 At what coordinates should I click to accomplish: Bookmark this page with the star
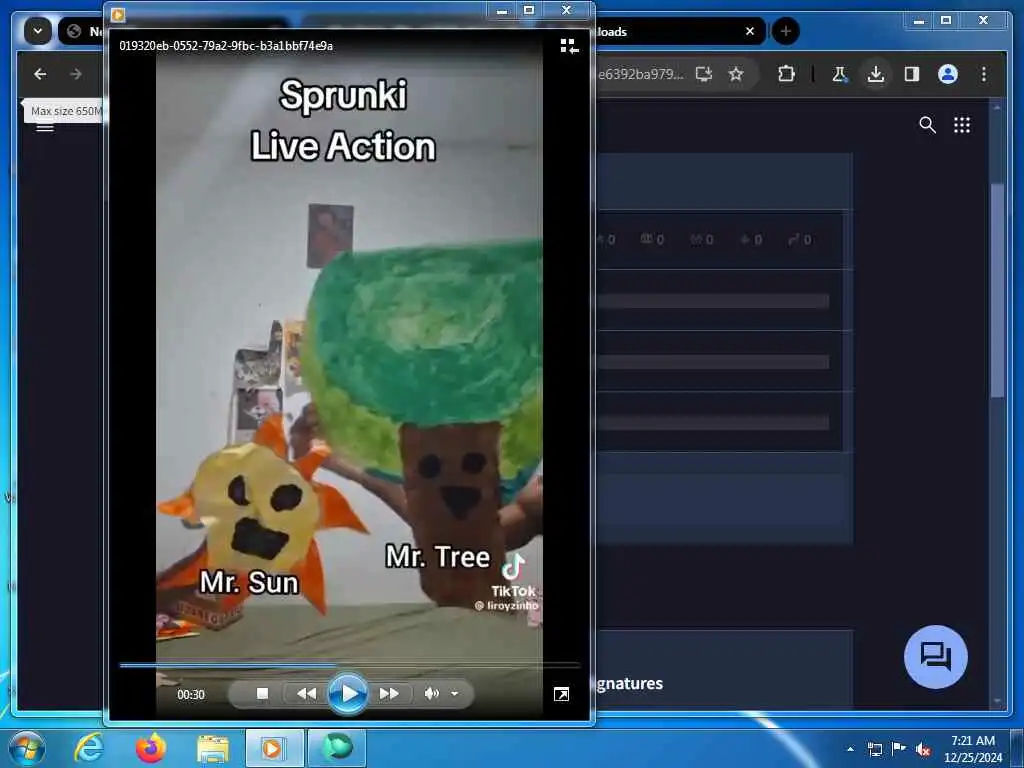coord(736,74)
